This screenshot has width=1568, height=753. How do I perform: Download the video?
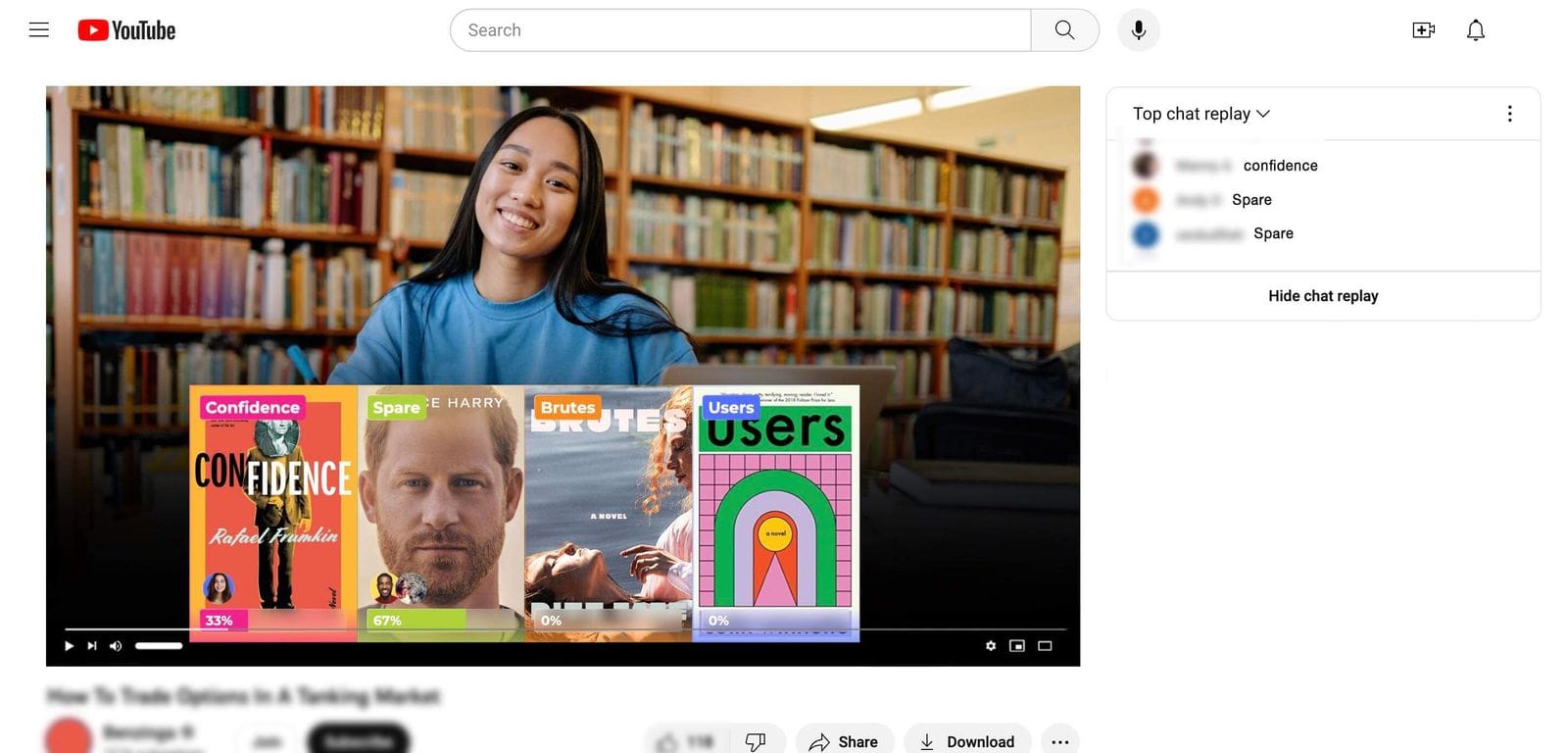(x=967, y=742)
